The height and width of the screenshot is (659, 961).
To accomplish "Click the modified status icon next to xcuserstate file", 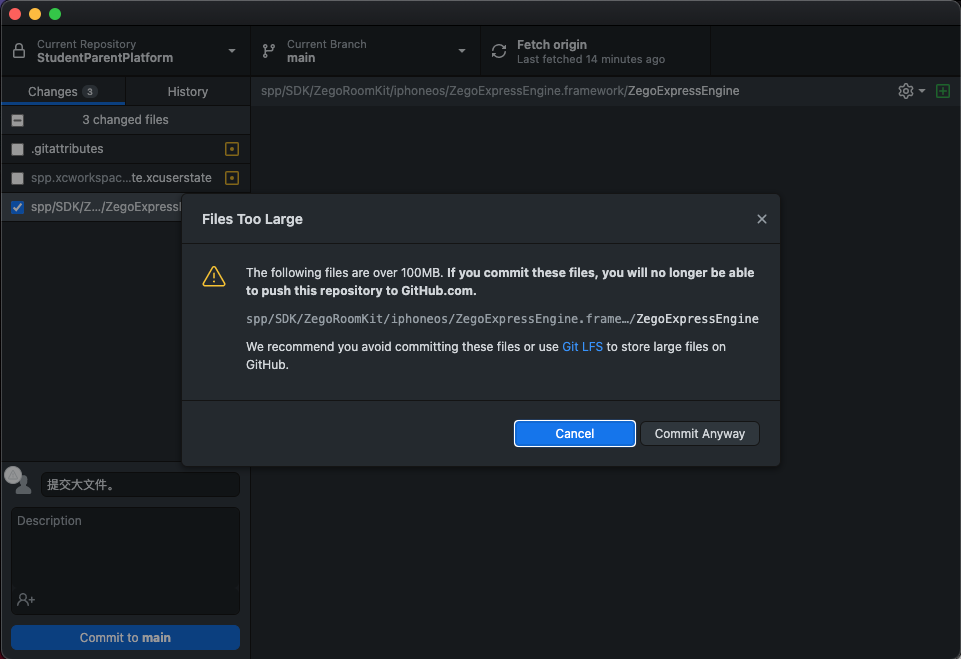I will 231,177.
